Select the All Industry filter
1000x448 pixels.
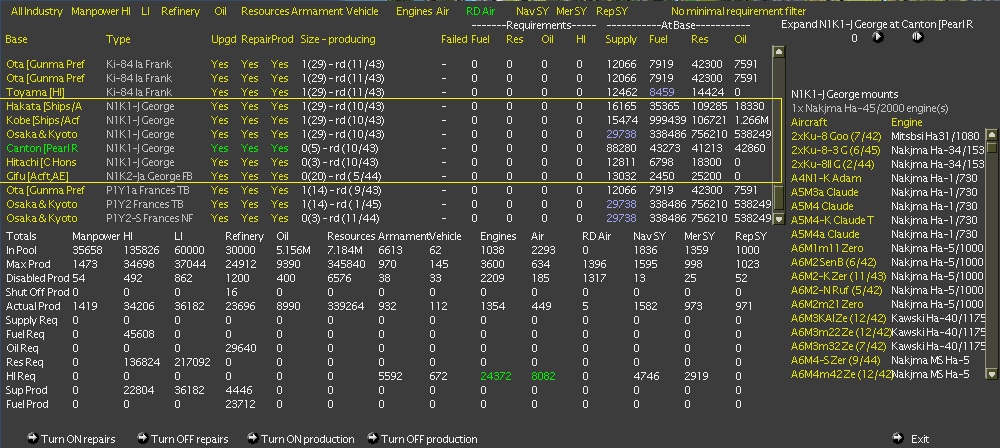pyautogui.click(x=37, y=11)
